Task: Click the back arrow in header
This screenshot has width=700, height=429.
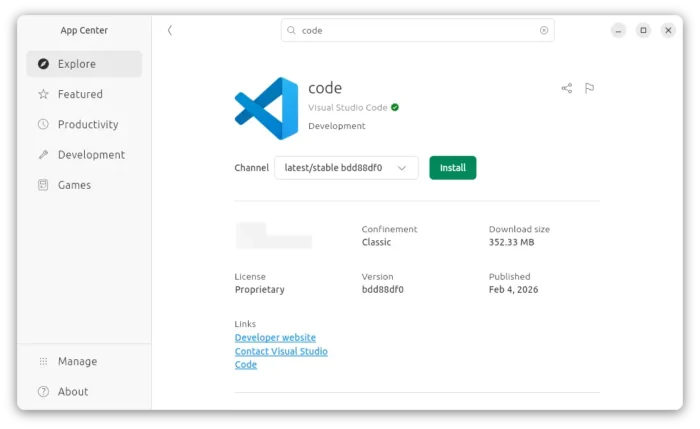Action: (170, 30)
